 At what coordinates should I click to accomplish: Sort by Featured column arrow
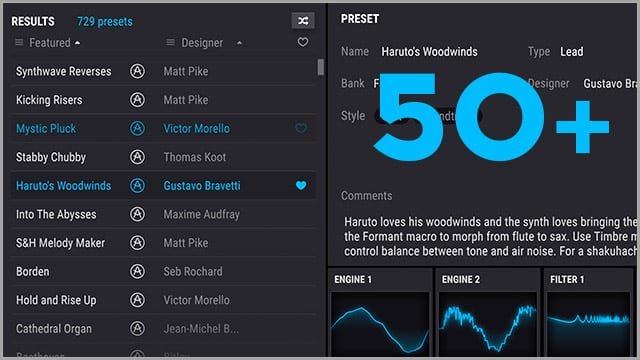(x=78, y=42)
